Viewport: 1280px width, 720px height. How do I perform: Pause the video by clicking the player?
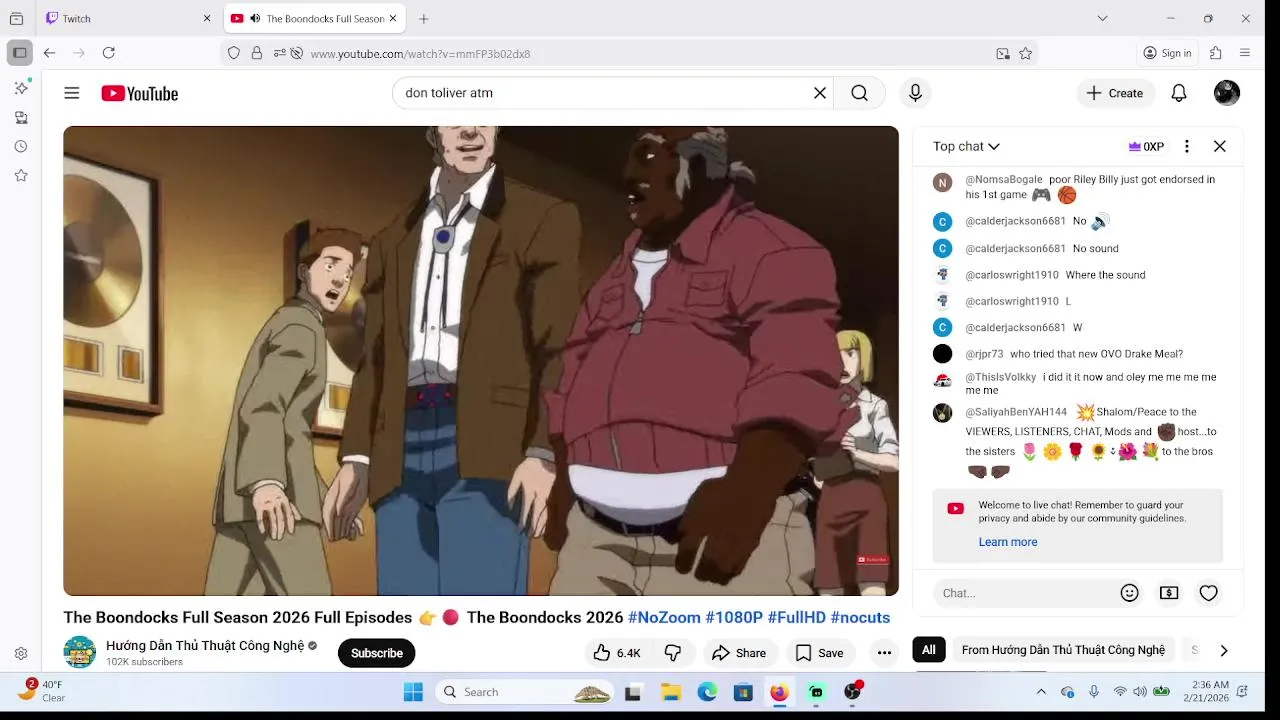(x=481, y=361)
